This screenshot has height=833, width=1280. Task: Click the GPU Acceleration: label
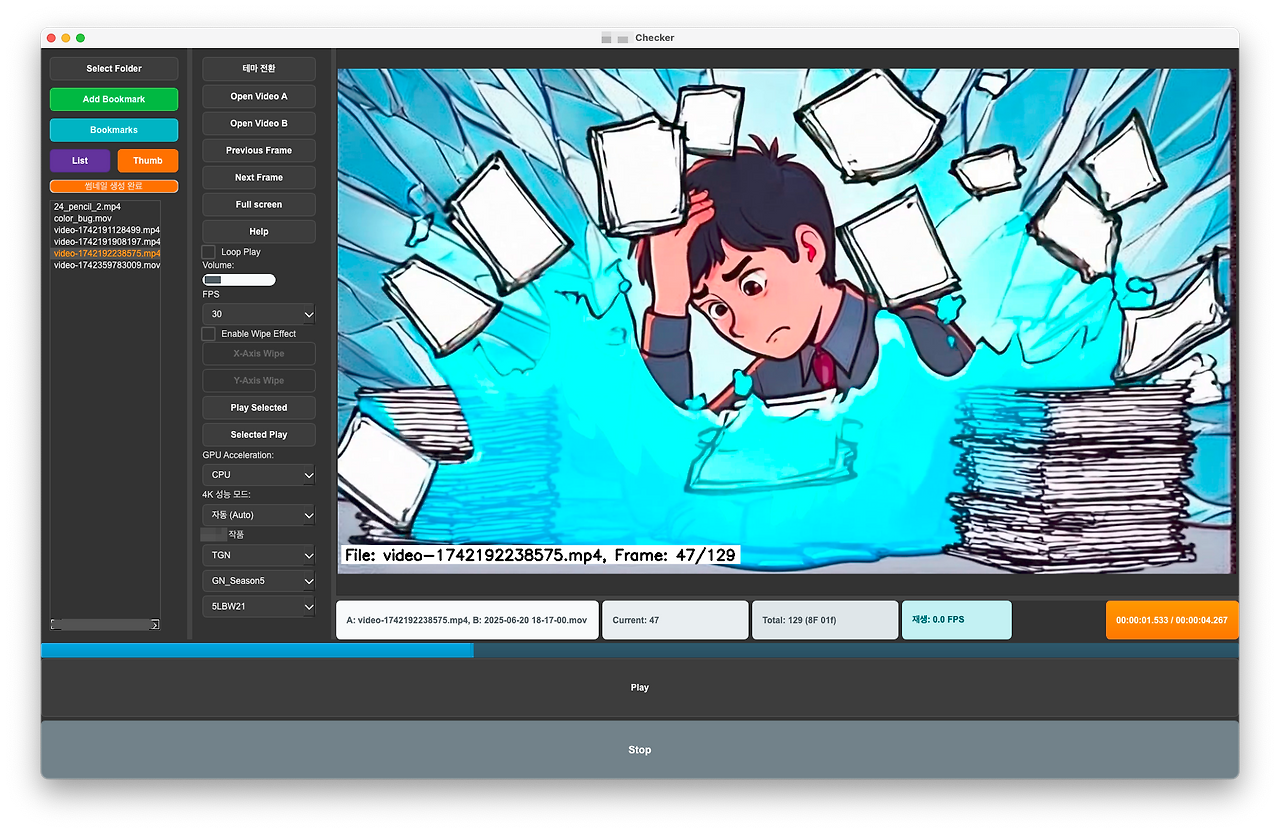coord(238,455)
